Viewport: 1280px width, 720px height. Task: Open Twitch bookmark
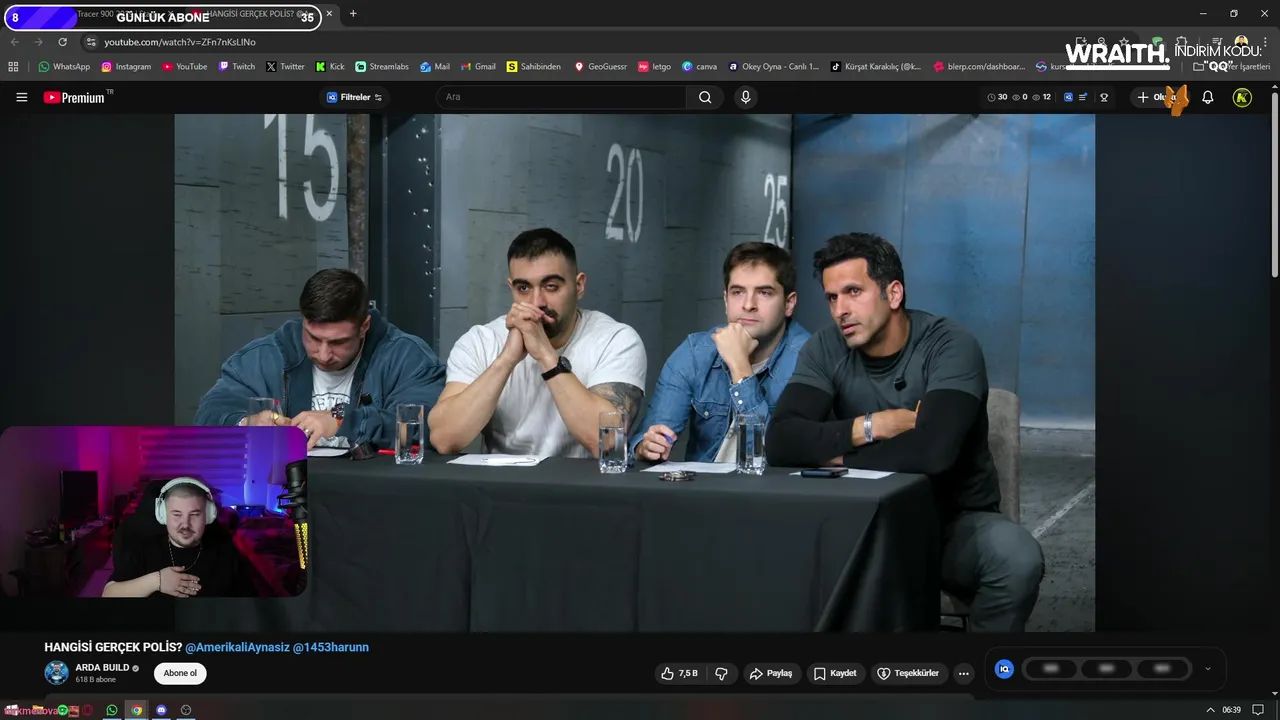(237, 66)
